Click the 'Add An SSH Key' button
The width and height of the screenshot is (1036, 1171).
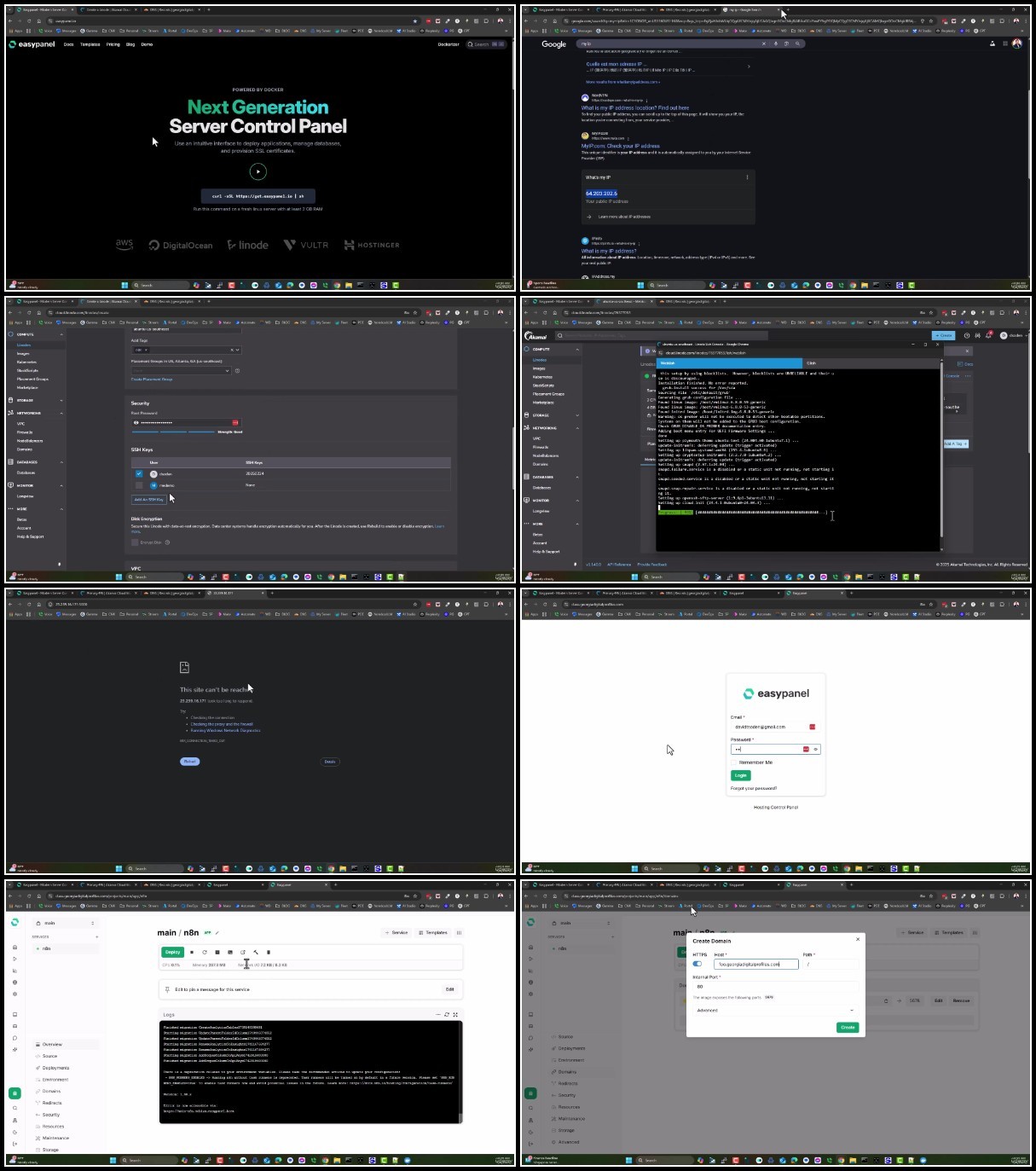[148, 499]
